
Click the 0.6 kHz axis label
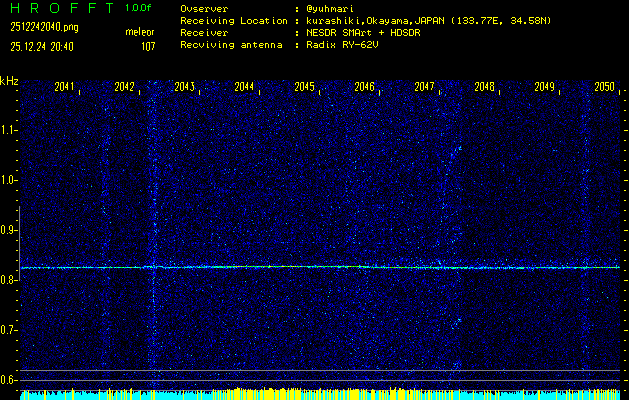7,380
